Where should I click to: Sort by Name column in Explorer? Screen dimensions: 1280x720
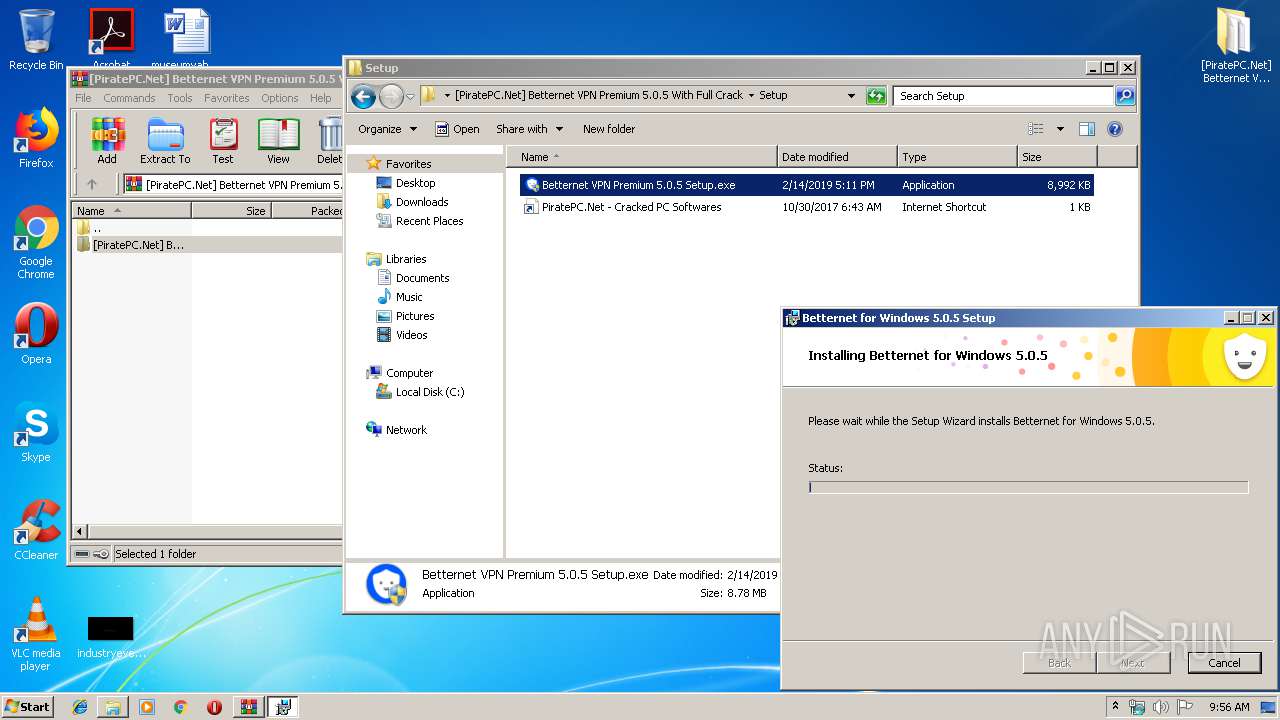pos(642,157)
